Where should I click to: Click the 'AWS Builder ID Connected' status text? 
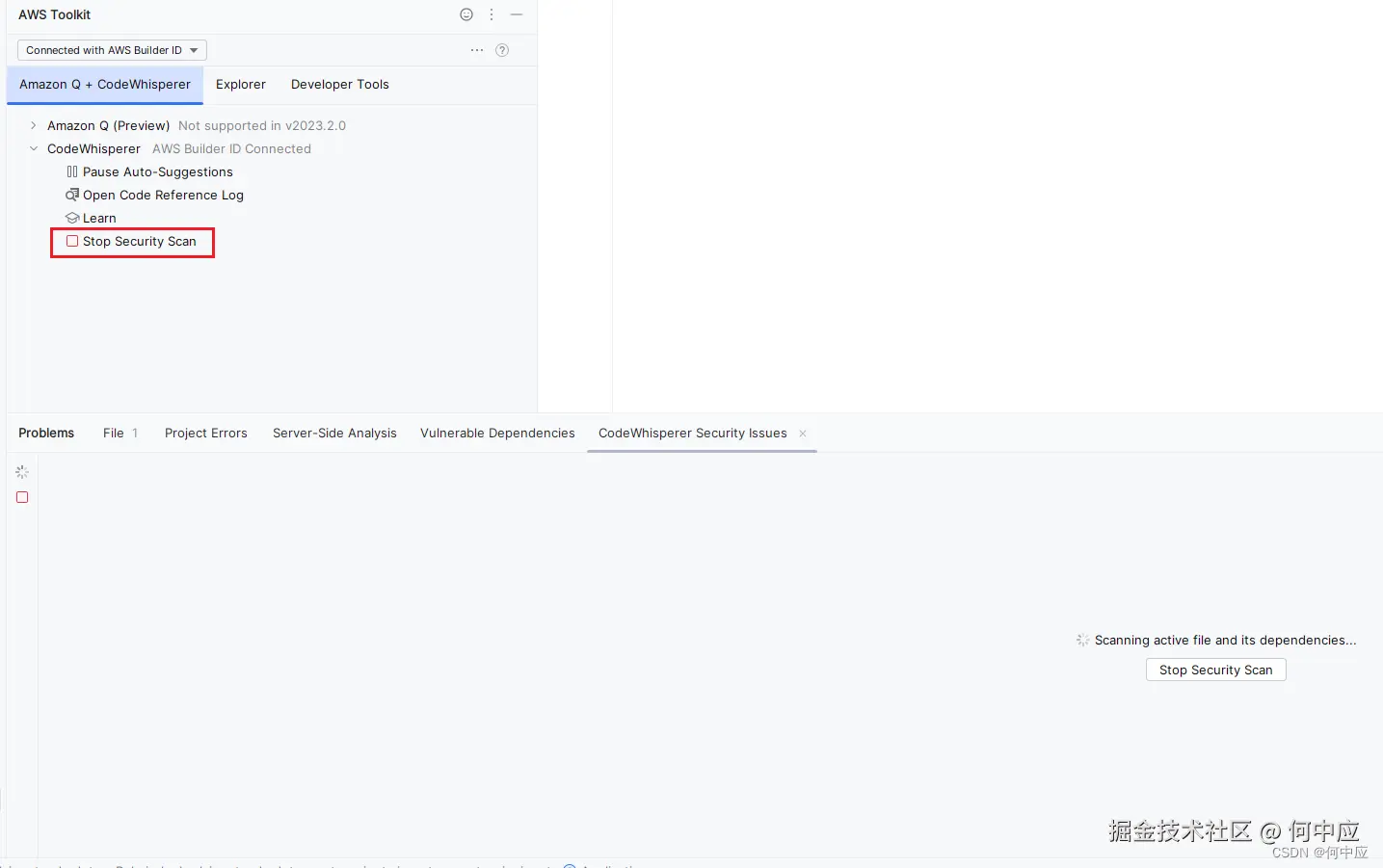[x=231, y=148]
